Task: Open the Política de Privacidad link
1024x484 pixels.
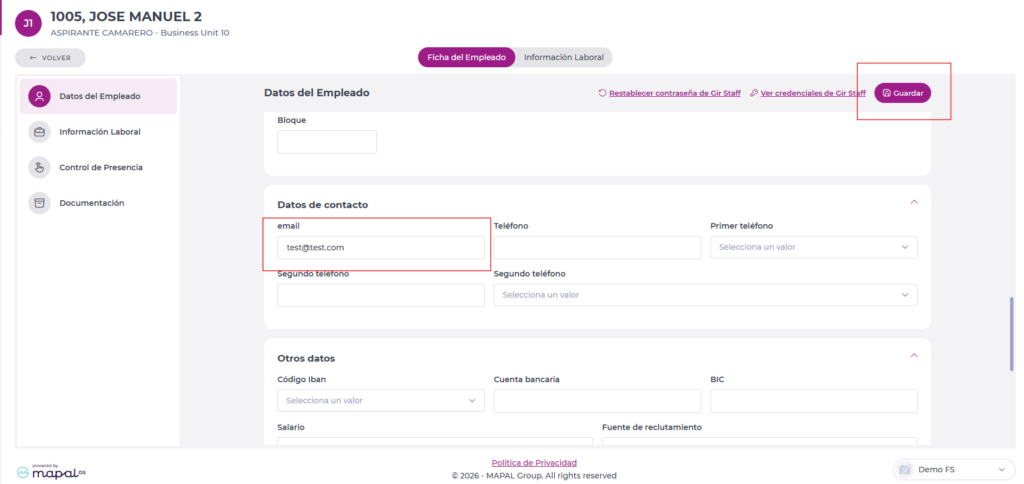Action: 534,463
